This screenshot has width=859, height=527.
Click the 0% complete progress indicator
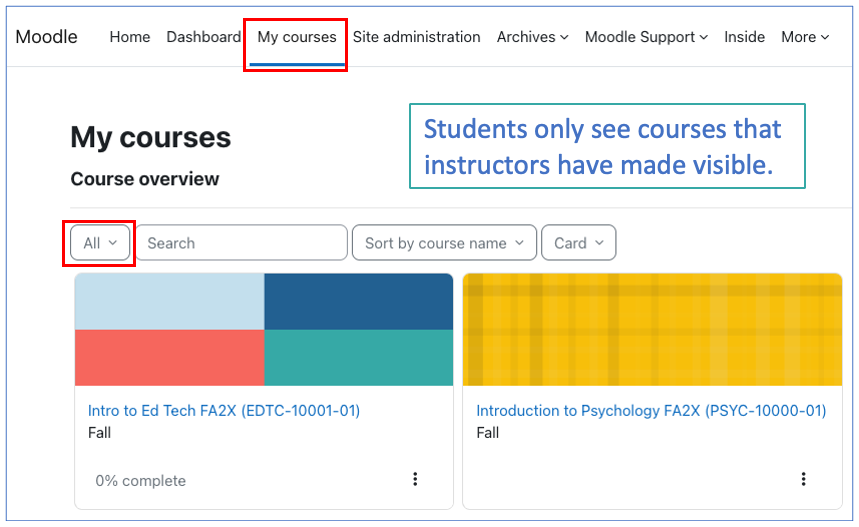coord(140,480)
